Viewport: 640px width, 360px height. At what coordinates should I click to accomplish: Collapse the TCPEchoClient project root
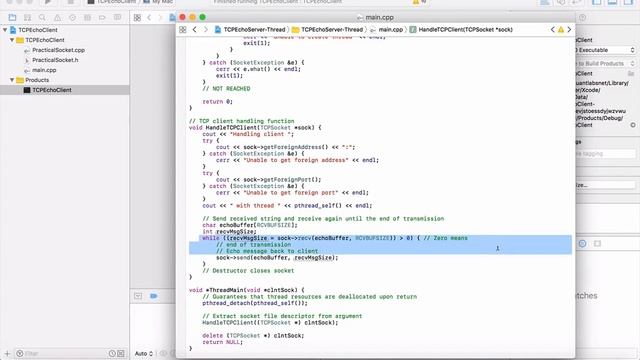(5, 30)
